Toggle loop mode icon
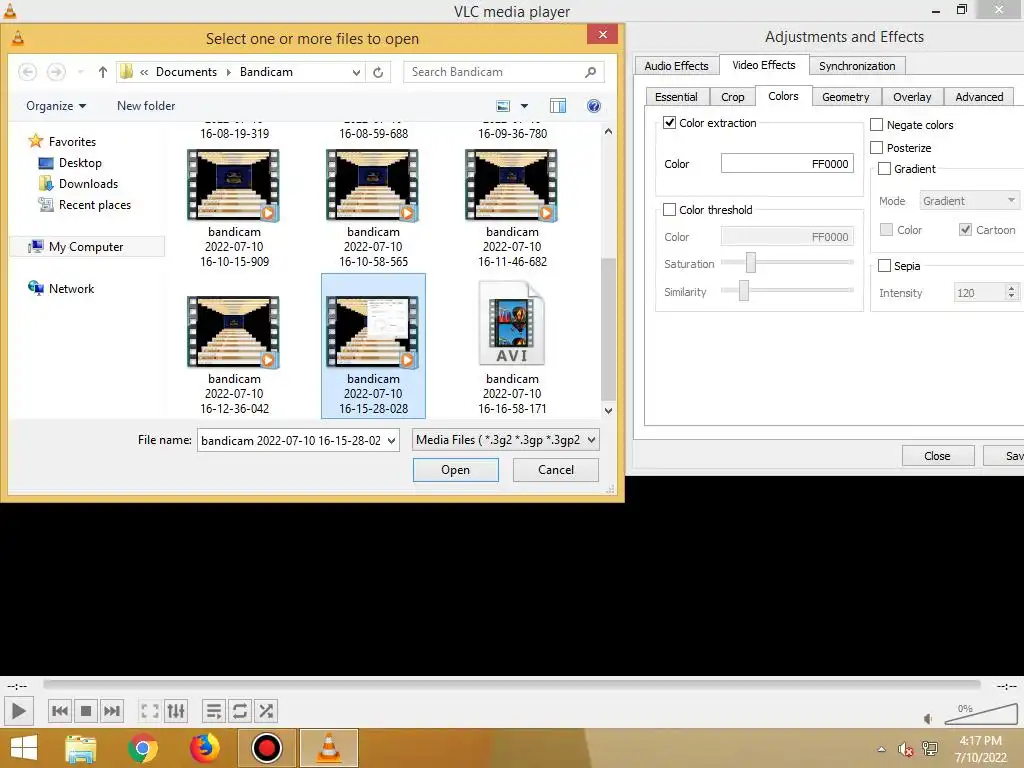 tap(240, 711)
